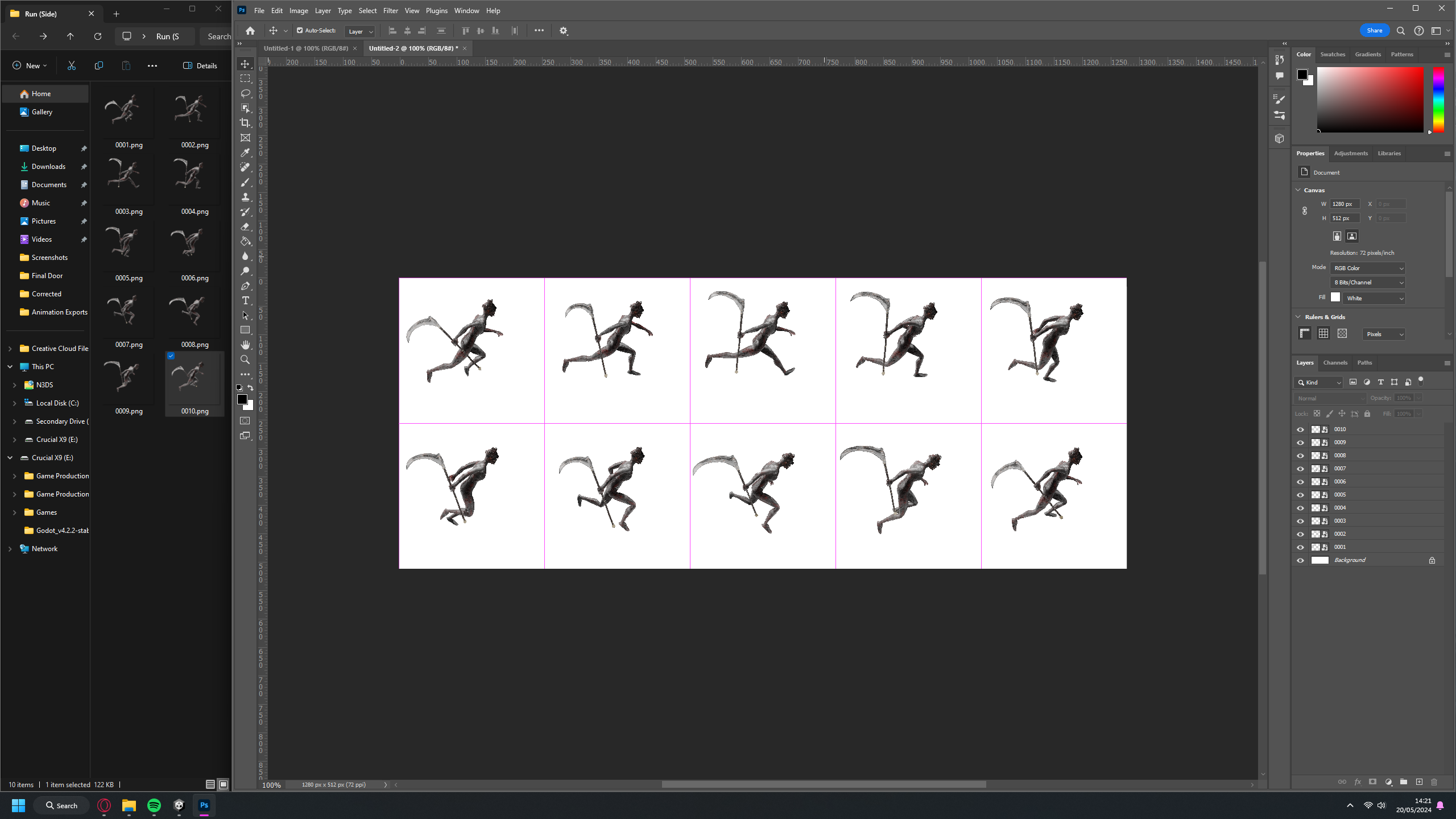1456x819 pixels.
Task: Open the Filter menu
Action: (390, 11)
